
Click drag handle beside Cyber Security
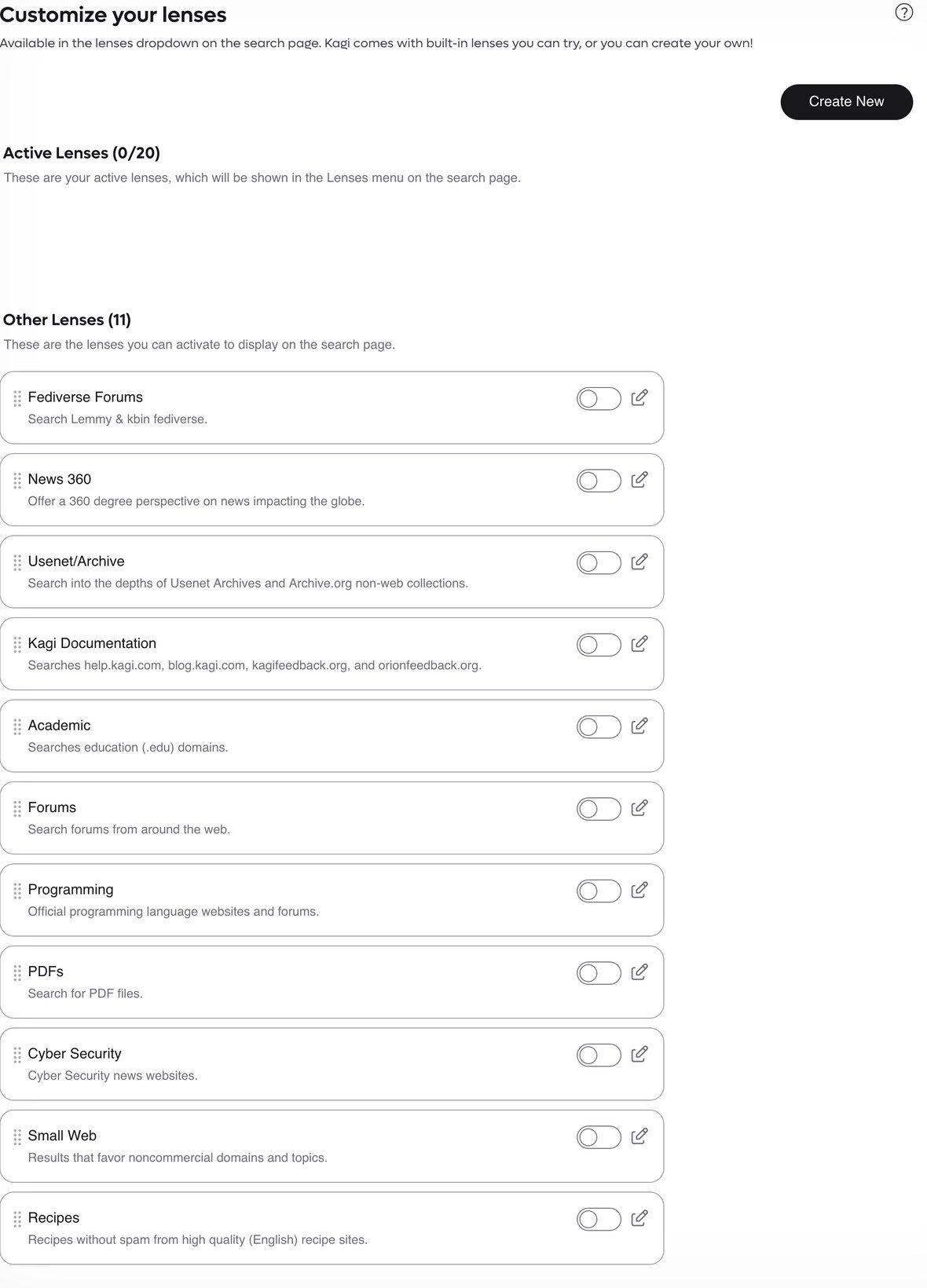click(x=17, y=1055)
